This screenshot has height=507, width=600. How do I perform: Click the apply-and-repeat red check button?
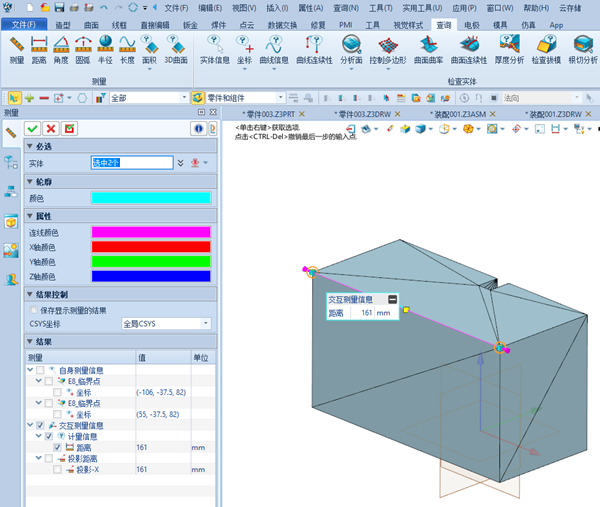[x=69, y=129]
